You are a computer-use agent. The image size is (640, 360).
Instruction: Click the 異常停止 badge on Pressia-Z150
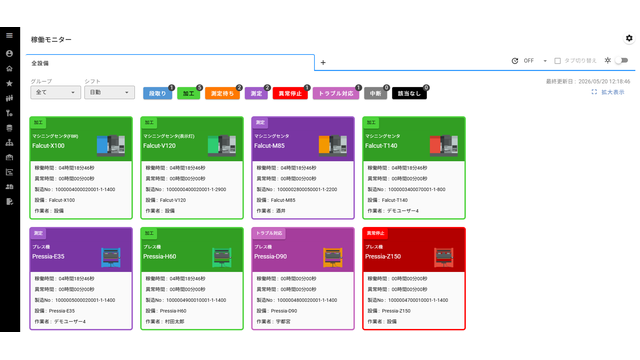pyautogui.click(x=376, y=233)
